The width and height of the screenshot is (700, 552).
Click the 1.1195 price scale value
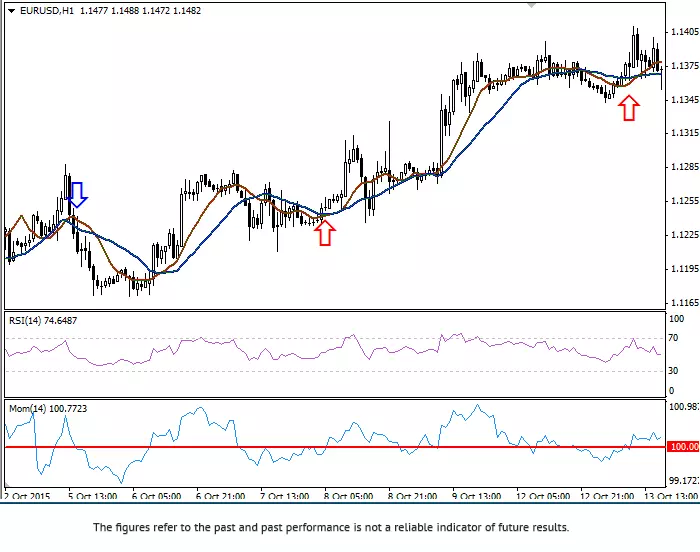coord(685,269)
